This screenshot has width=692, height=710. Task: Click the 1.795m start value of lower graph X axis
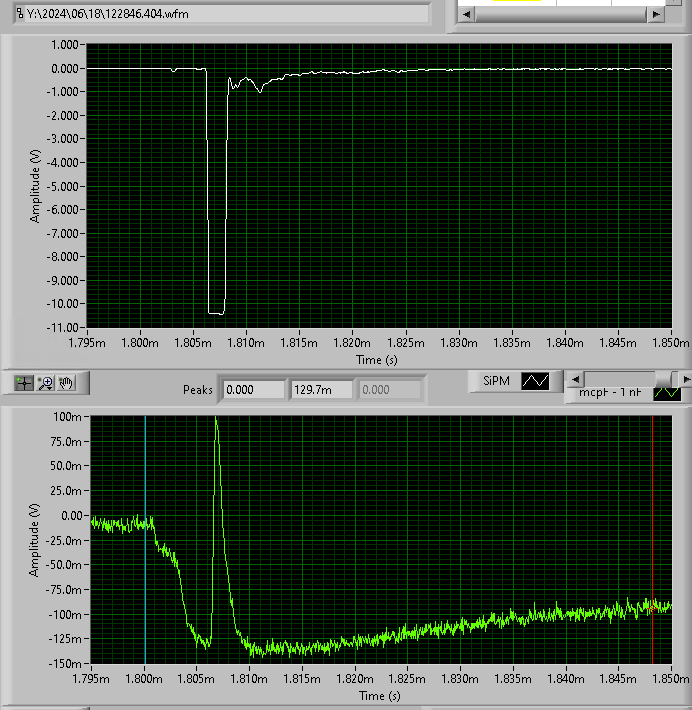[91, 679]
